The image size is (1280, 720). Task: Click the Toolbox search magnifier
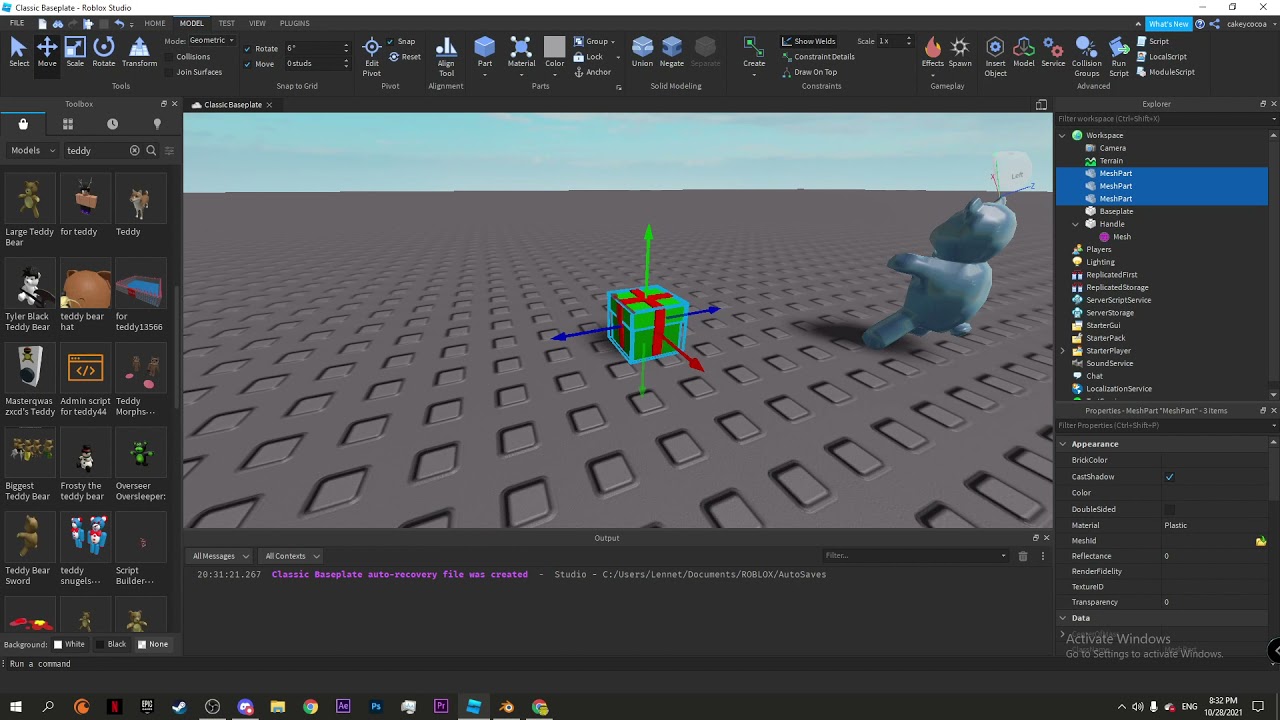(x=151, y=151)
